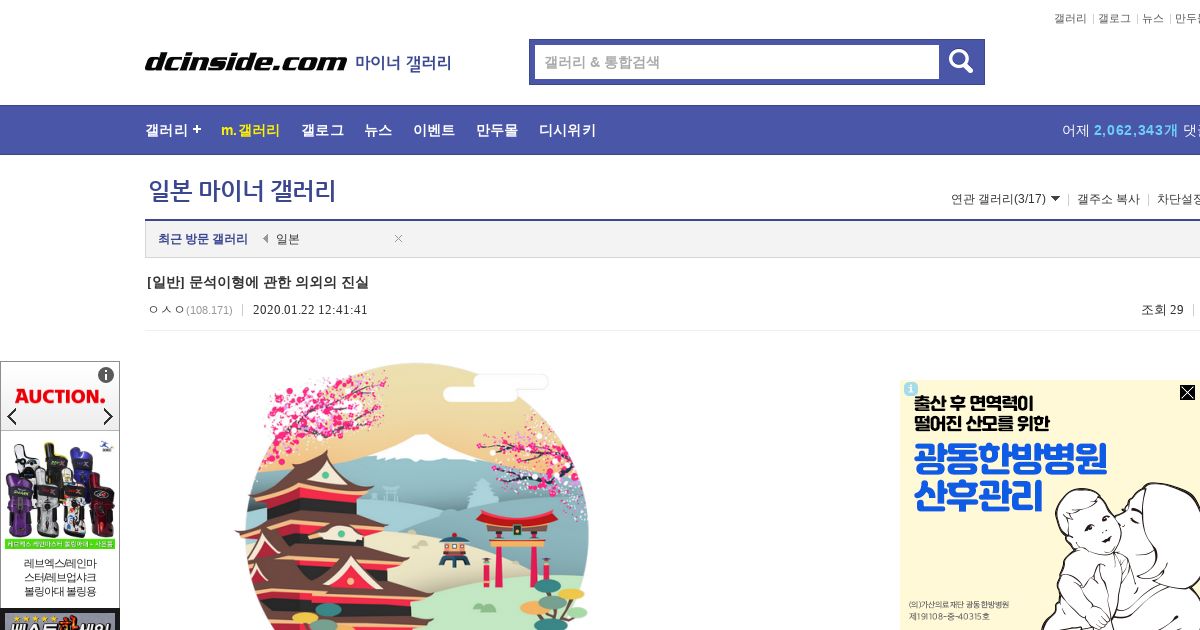Go to previous Auction ad item
Viewport: 1200px width, 630px height.
pos(12,416)
